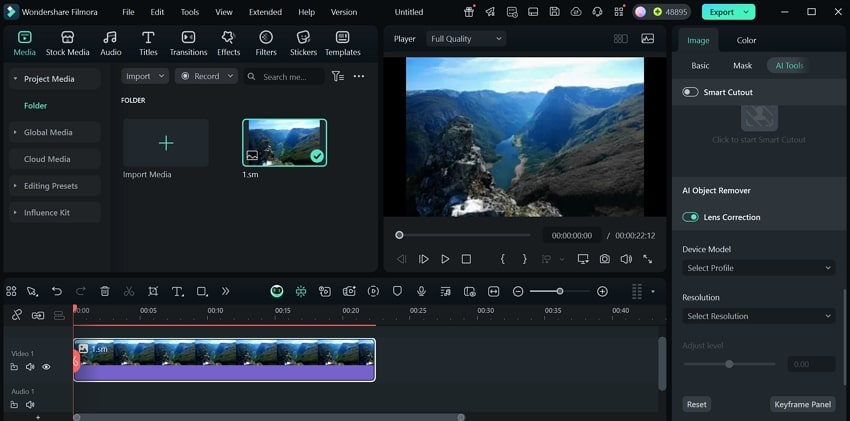Screen dimensions: 850x421
Task: Open the Import dropdown
Action: [x=145, y=76]
